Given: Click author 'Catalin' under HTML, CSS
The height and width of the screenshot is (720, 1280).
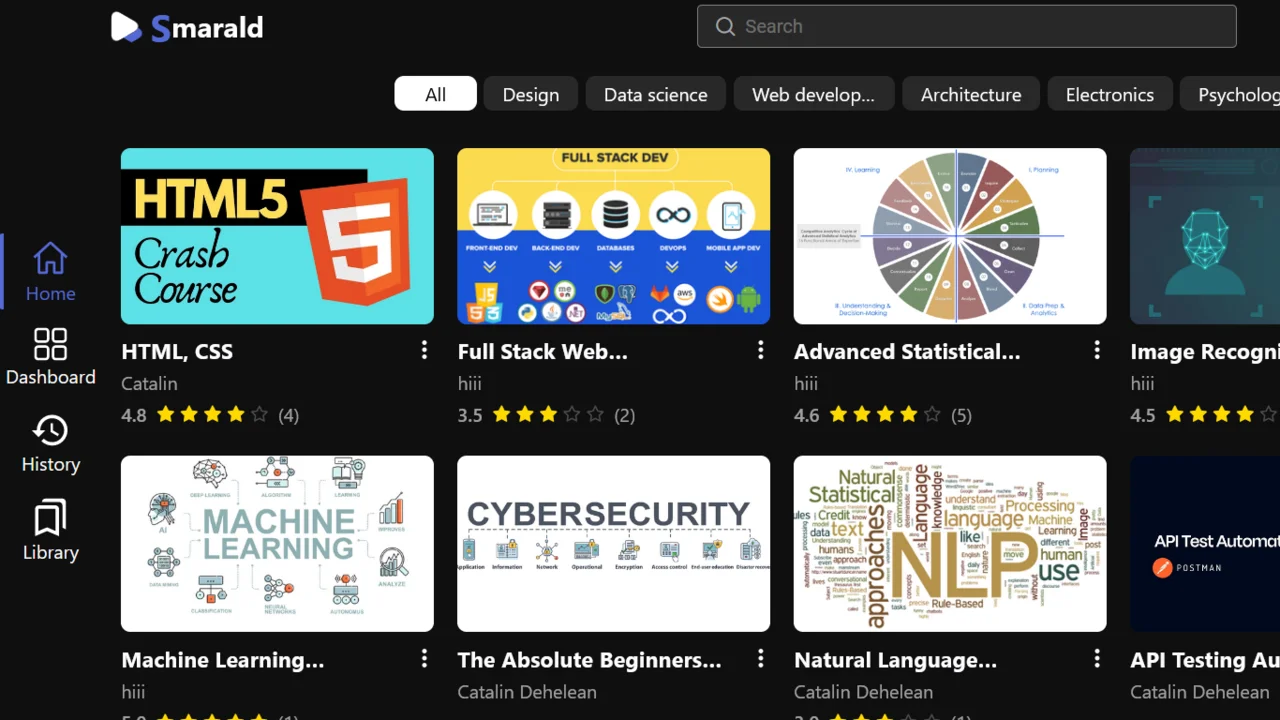Looking at the screenshot, I should [x=149, y=383].
